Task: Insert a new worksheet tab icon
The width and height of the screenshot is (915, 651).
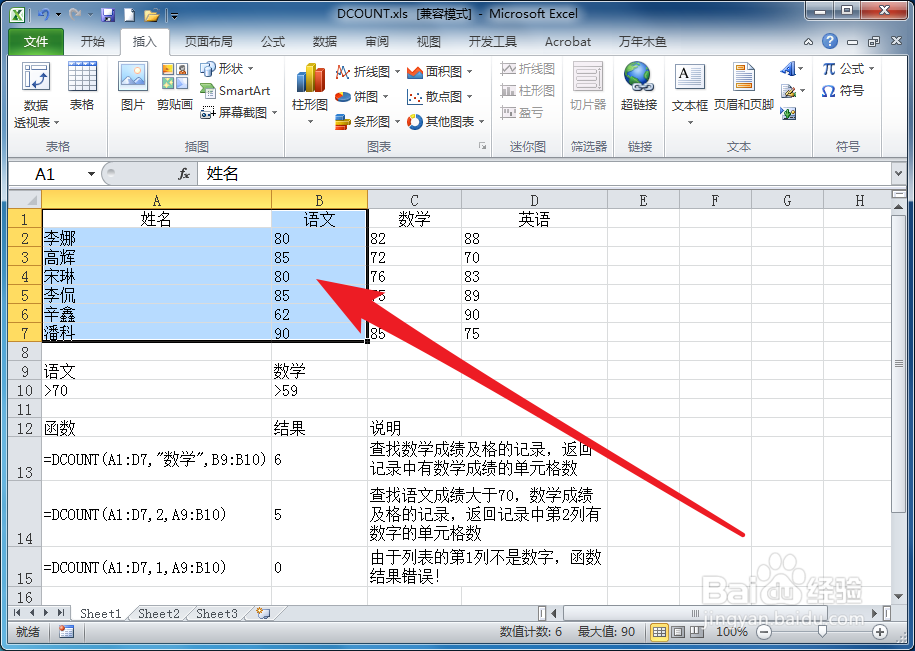Action: coord(263,613)
